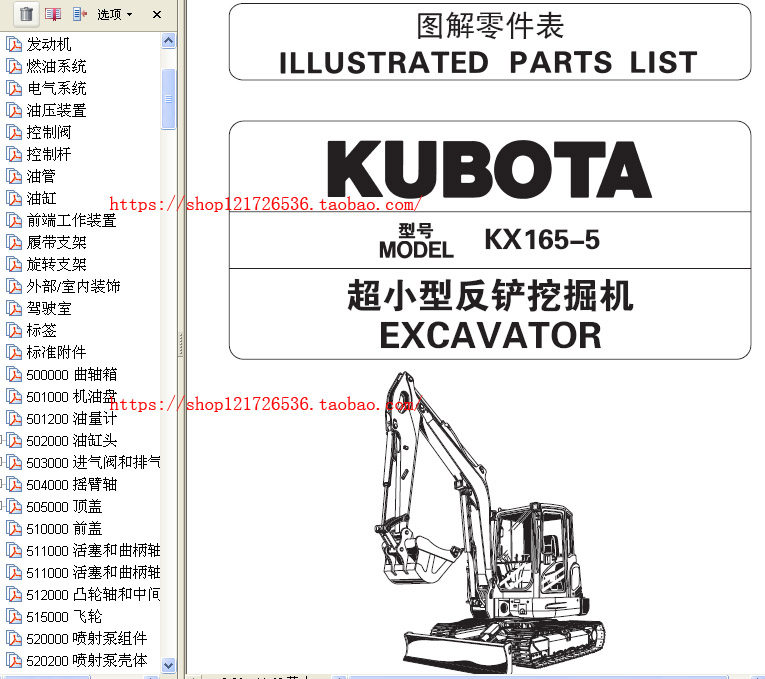Open bookmark 515000 飞轮

pyautogui.click(x=64, y=617)
